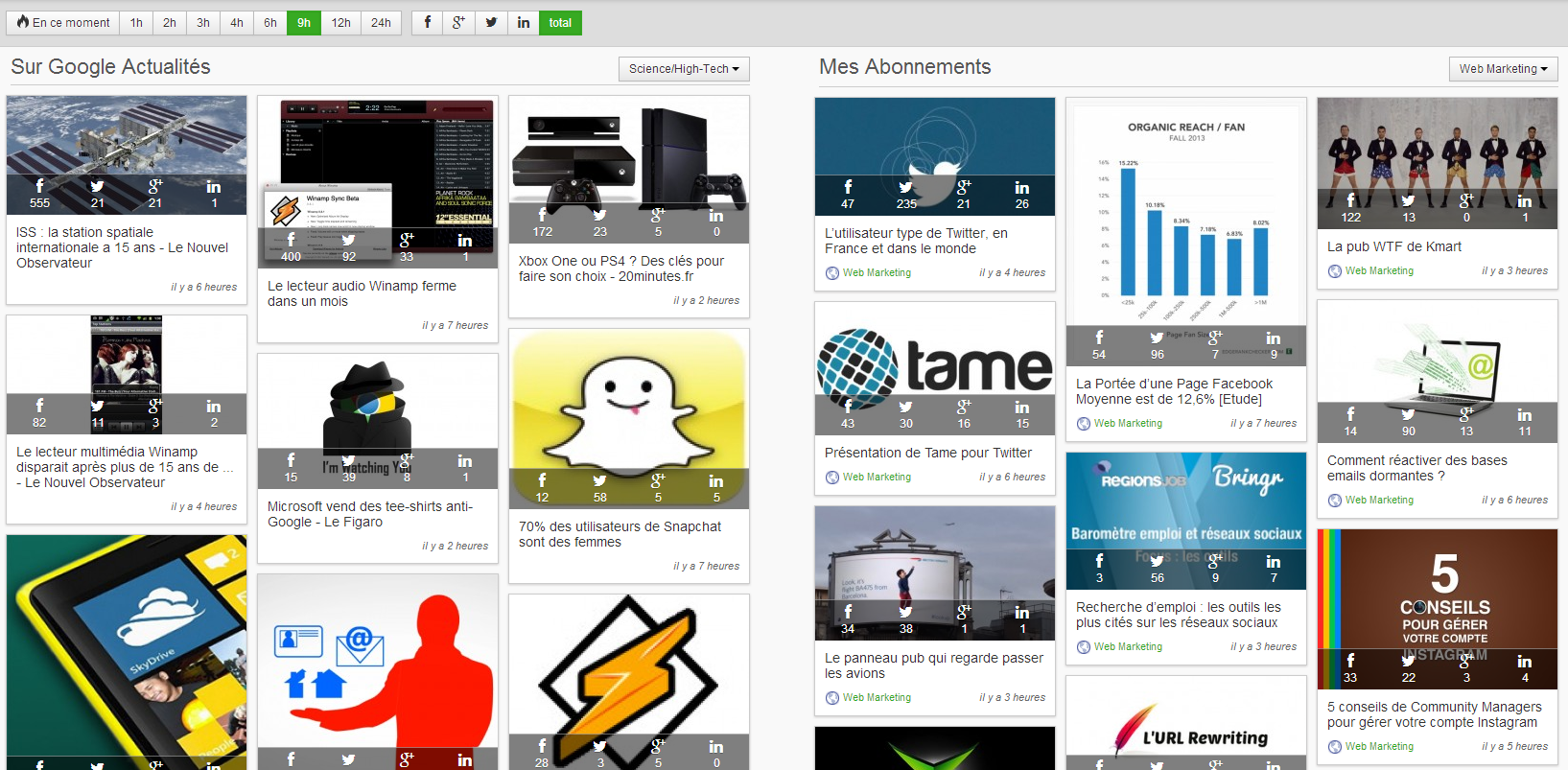This screenshot has height=770, width=1568.
Task: Click 'il y a 6 heures' on ISS article
Action: [x=204, y=288]
